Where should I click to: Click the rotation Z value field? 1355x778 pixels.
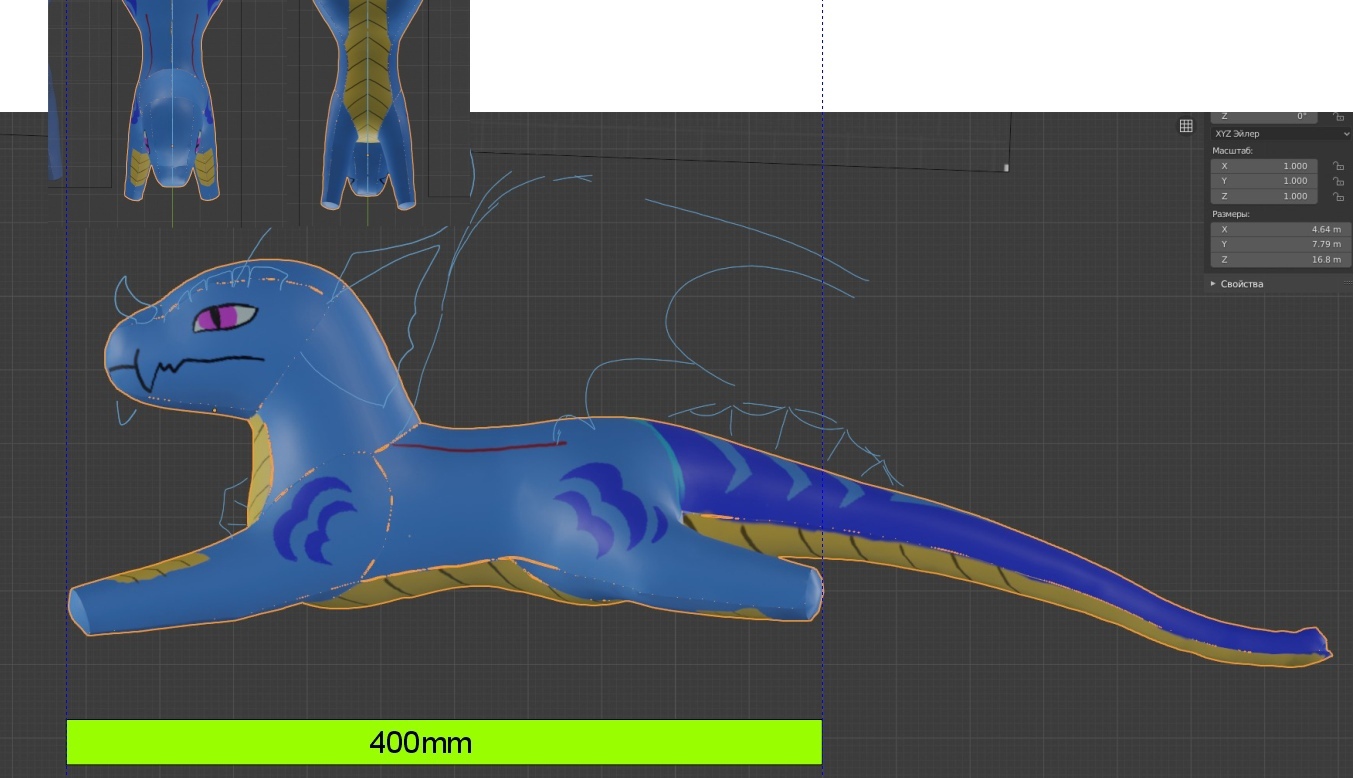pos(1265,117)
